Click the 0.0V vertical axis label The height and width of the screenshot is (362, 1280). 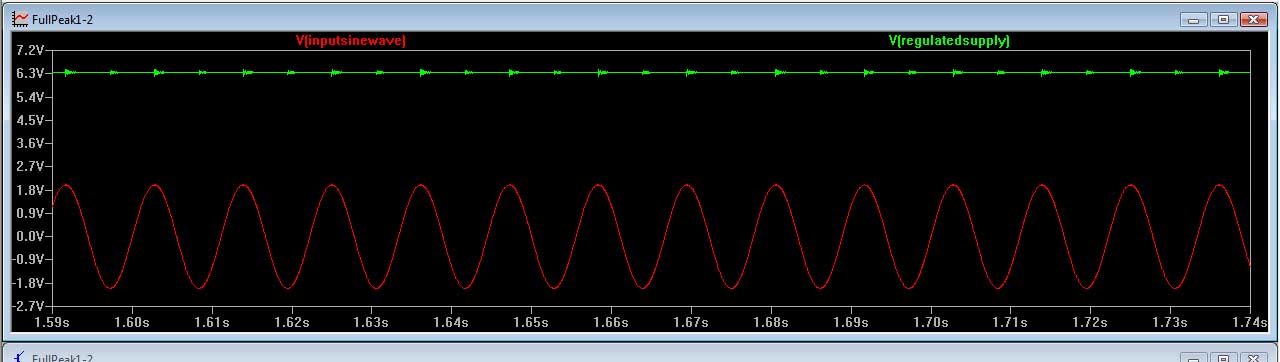29,236
